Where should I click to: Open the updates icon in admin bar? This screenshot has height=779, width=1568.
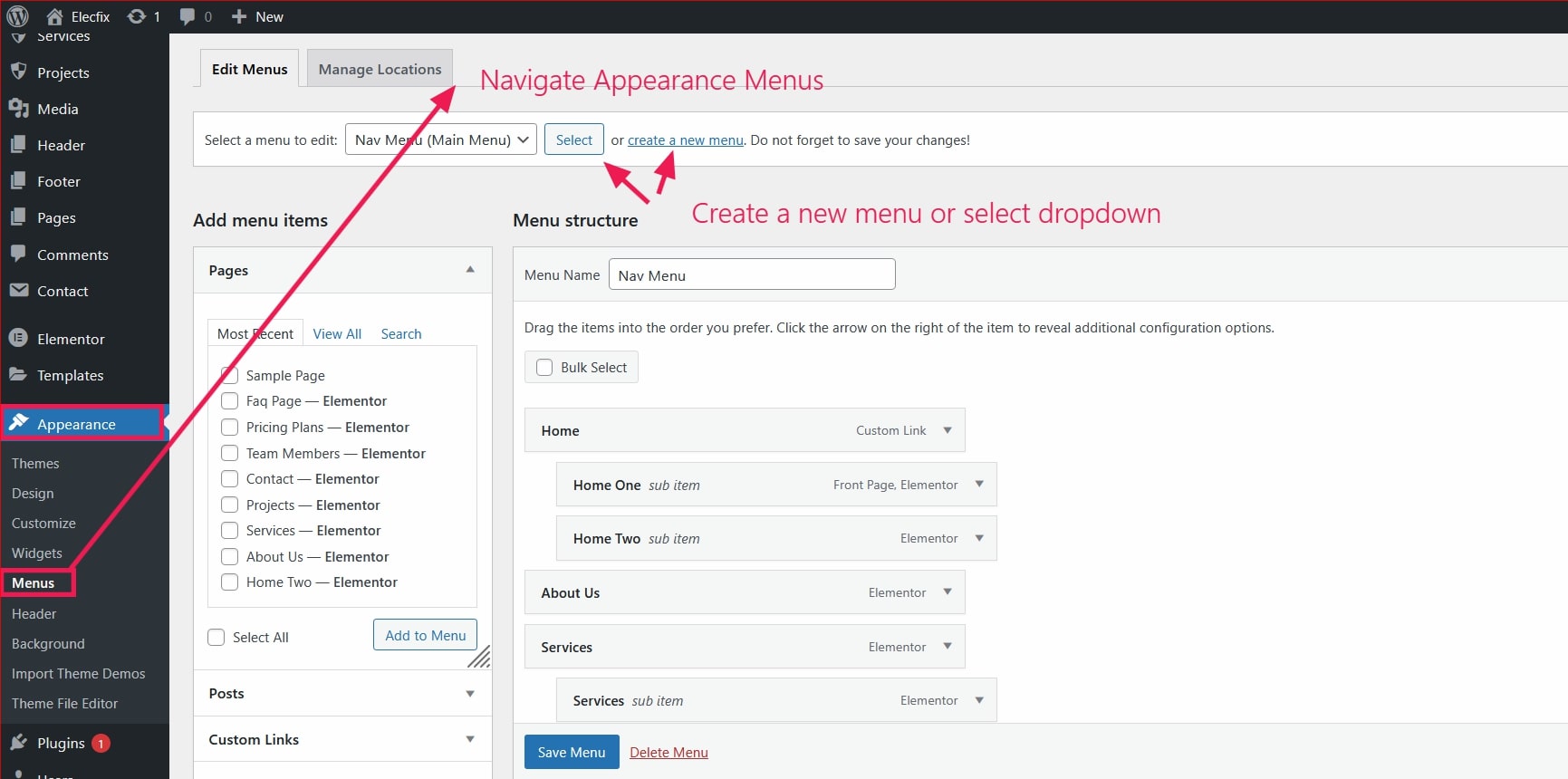(136, 16)
